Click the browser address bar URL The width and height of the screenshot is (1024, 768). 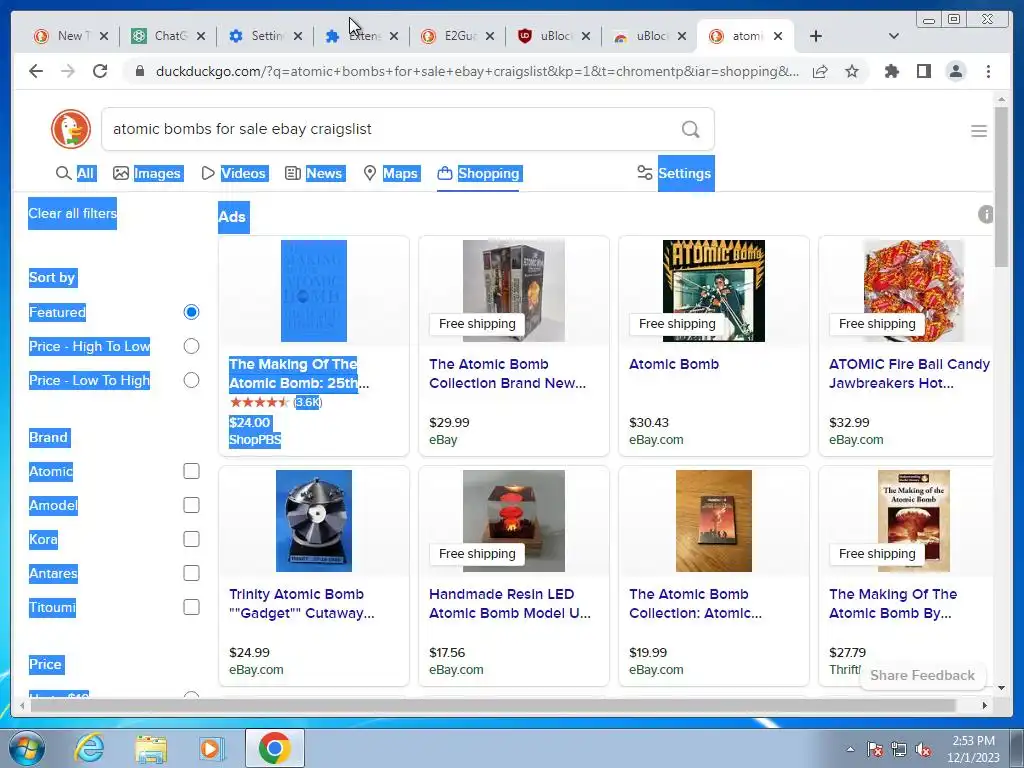click(477, 71)
